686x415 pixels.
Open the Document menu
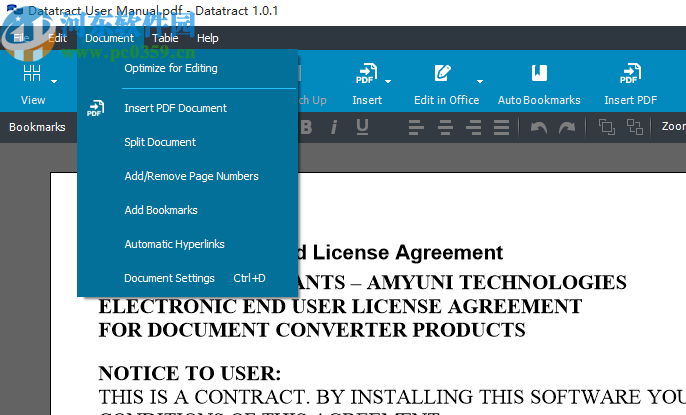(109, 38)
